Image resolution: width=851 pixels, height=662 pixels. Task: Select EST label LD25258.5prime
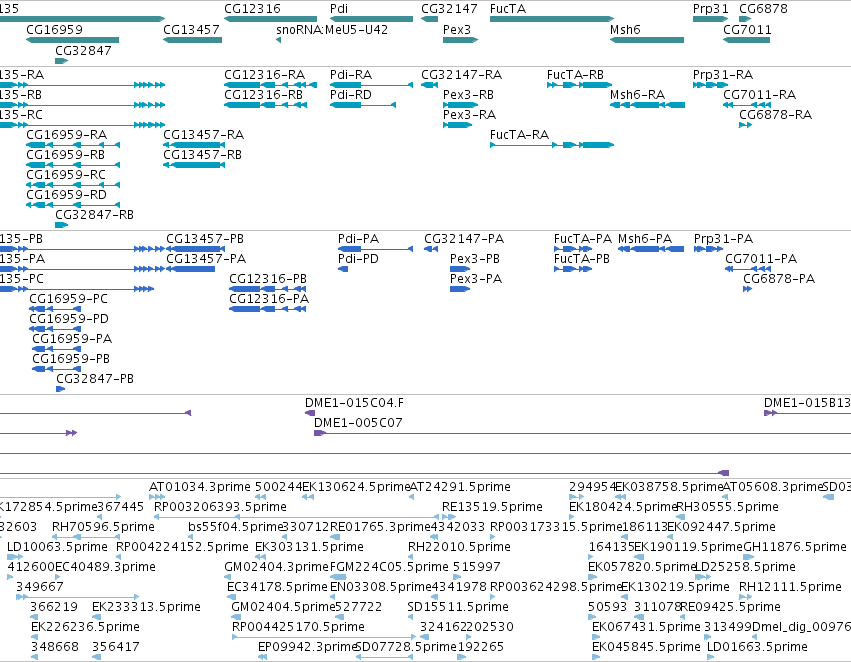(745, 567)
